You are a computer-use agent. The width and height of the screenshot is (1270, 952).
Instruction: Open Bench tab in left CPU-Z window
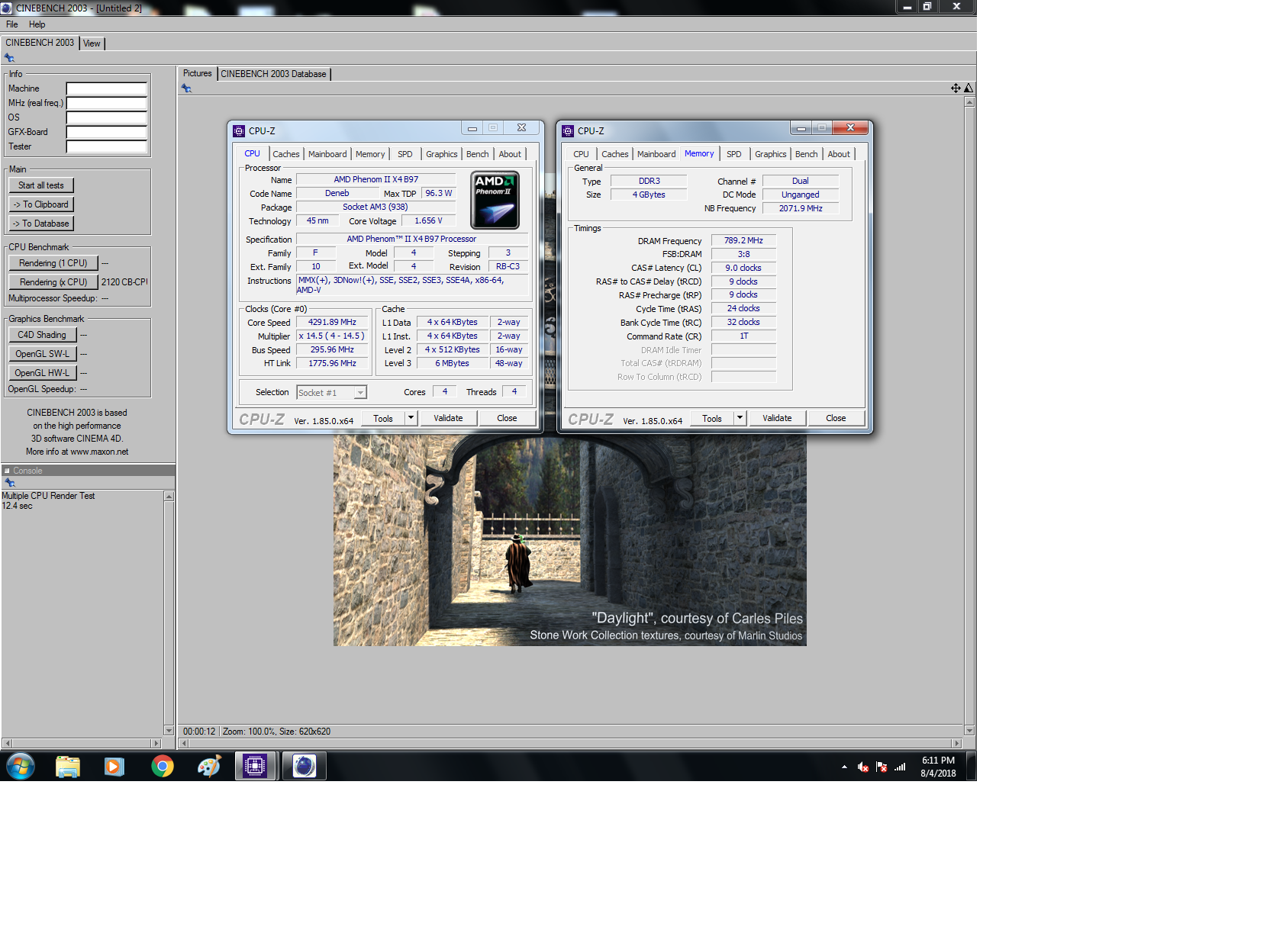478,154
